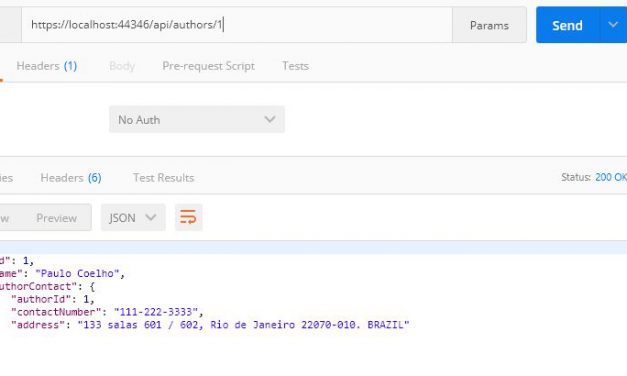The width and height of the screenshot is (627, 376).
Task: Click into the request URL field
Action: coord(237,25)
